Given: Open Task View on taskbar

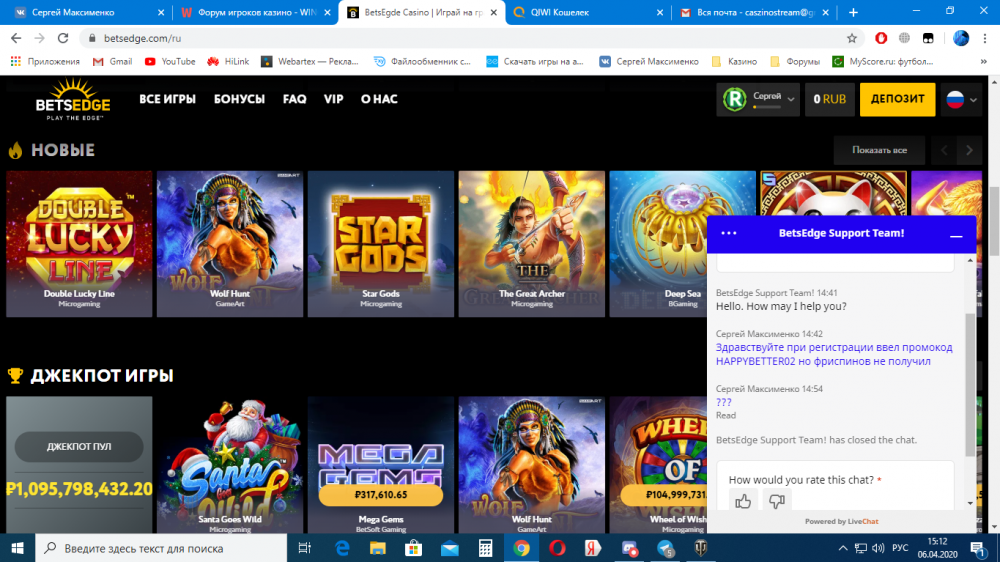Looking at the screenshot, I should 305,548.
